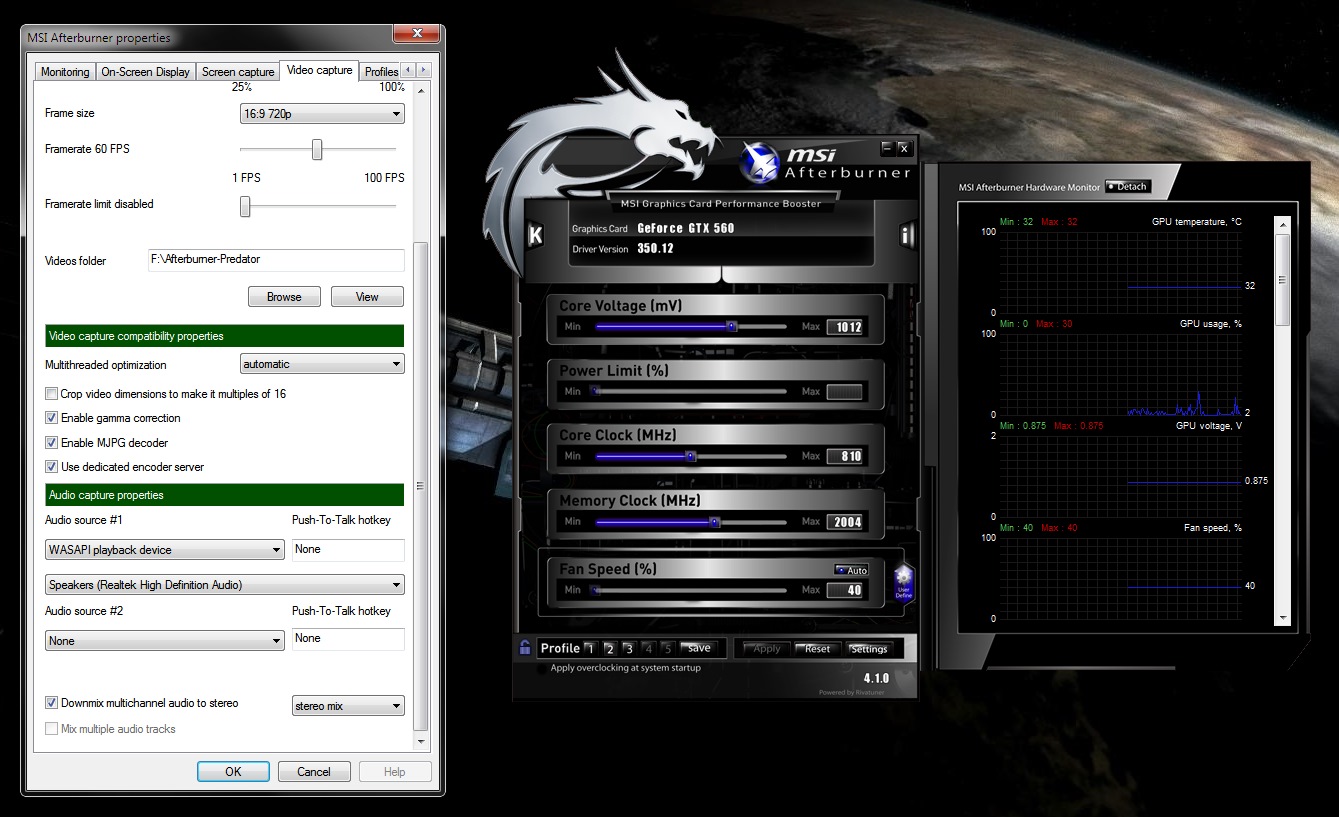Click the Reset button in Afterburner
1339x817 pixels.
point(818,648)
